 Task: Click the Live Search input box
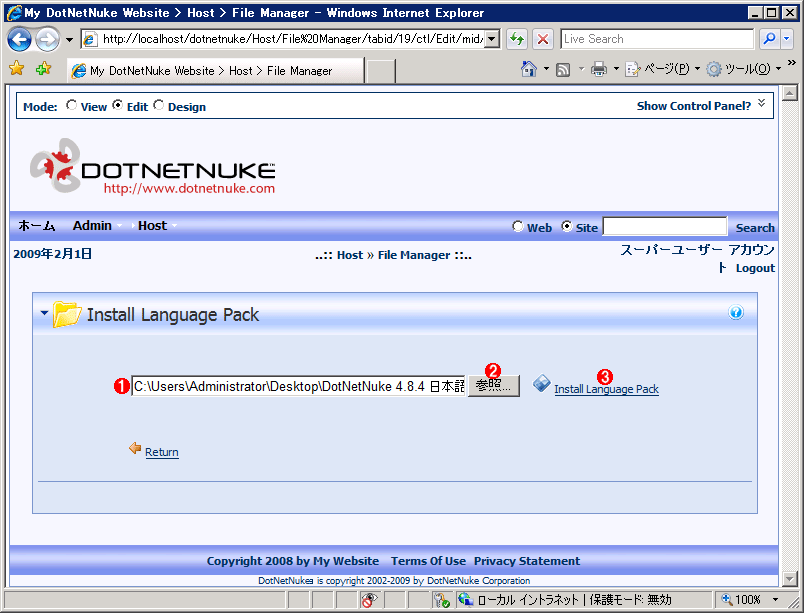click(657, 39)
